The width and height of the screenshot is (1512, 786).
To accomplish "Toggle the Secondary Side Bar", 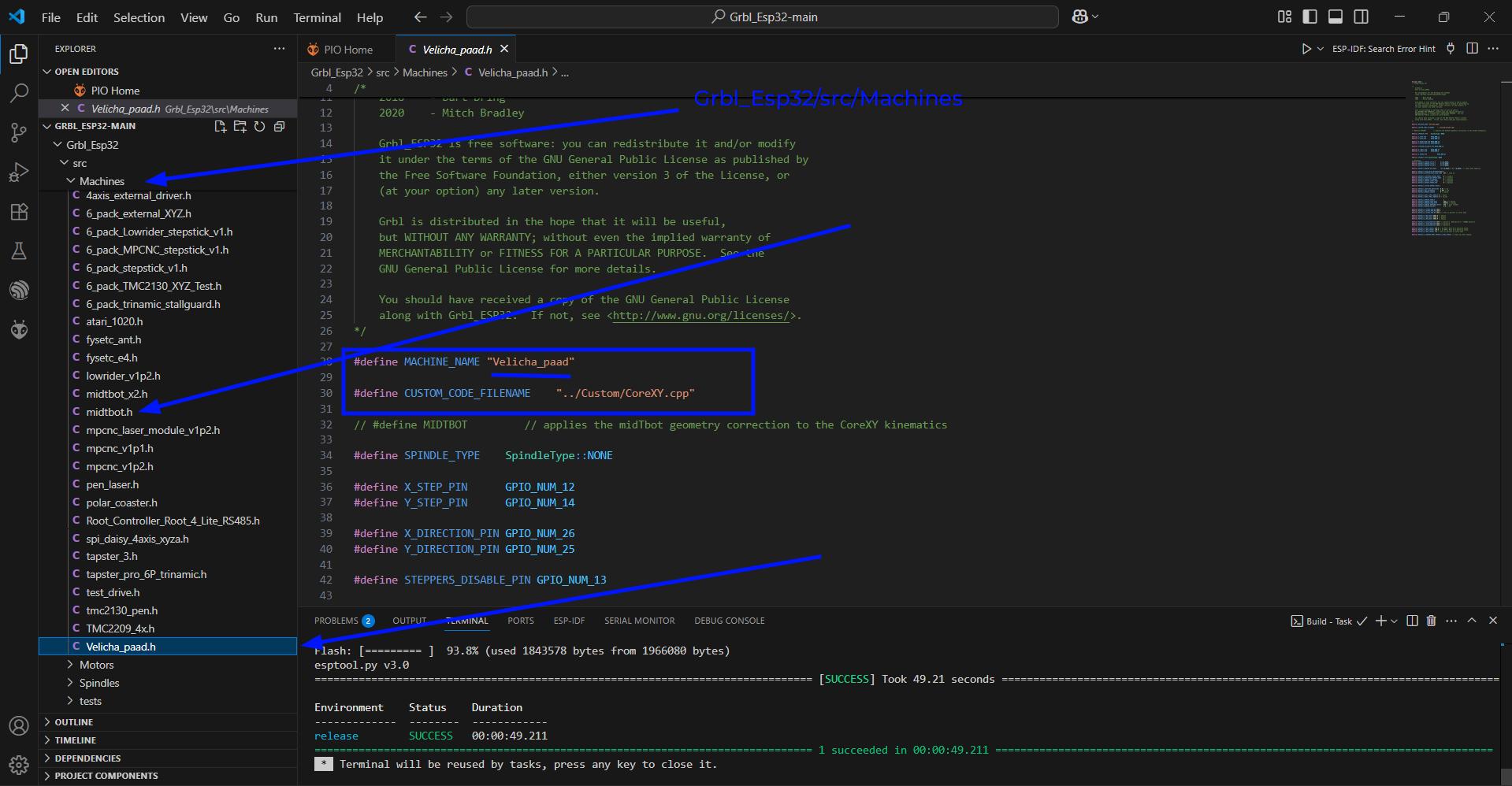I will tap(1361, 17).
